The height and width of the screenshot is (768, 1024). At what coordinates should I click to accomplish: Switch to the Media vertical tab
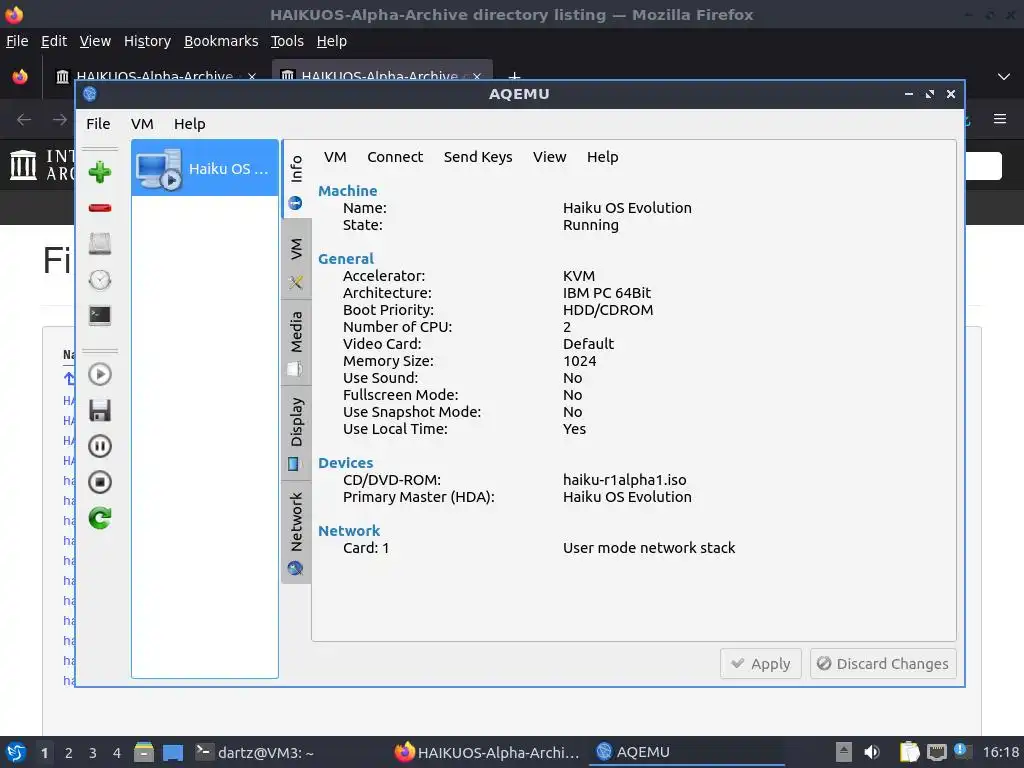[296, 343]
